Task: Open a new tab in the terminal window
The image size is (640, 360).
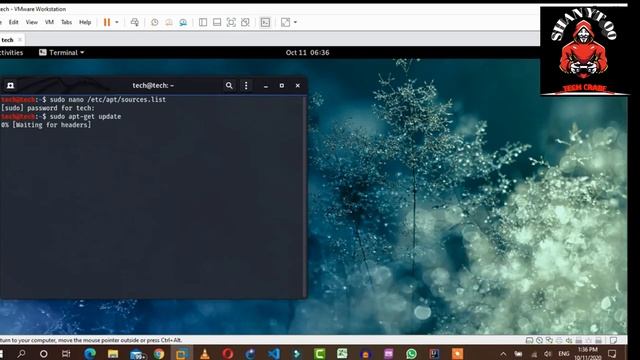Action: tap(11, 85)
